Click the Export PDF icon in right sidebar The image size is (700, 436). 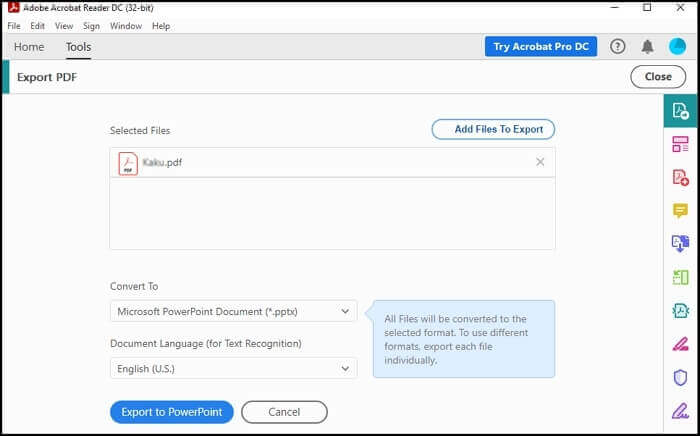tap(681, 111)
